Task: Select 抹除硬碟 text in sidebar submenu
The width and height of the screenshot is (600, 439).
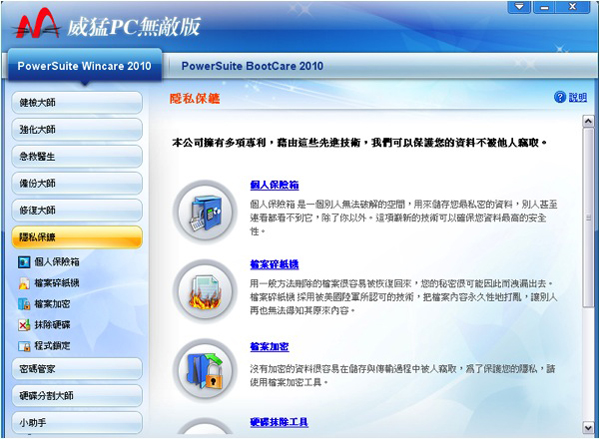Action: click(52, 325)
